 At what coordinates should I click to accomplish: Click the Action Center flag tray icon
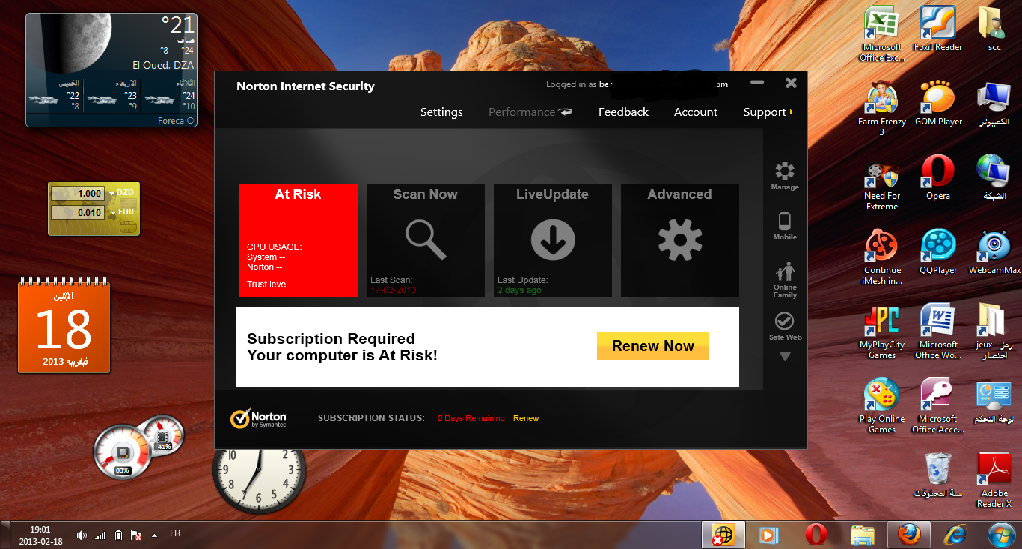pos(136,535)
